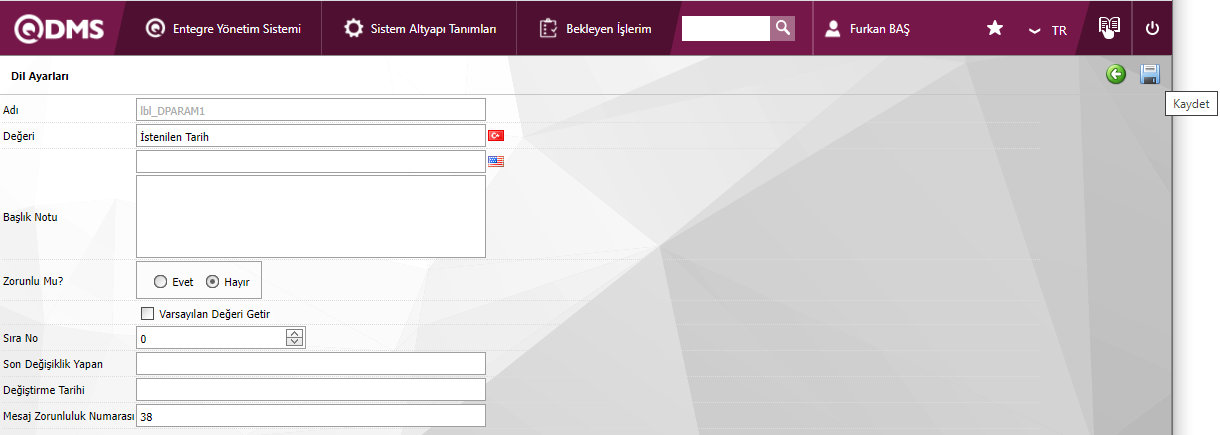
Task: Click the Turkish flag icon
Action: pos(496,135)
